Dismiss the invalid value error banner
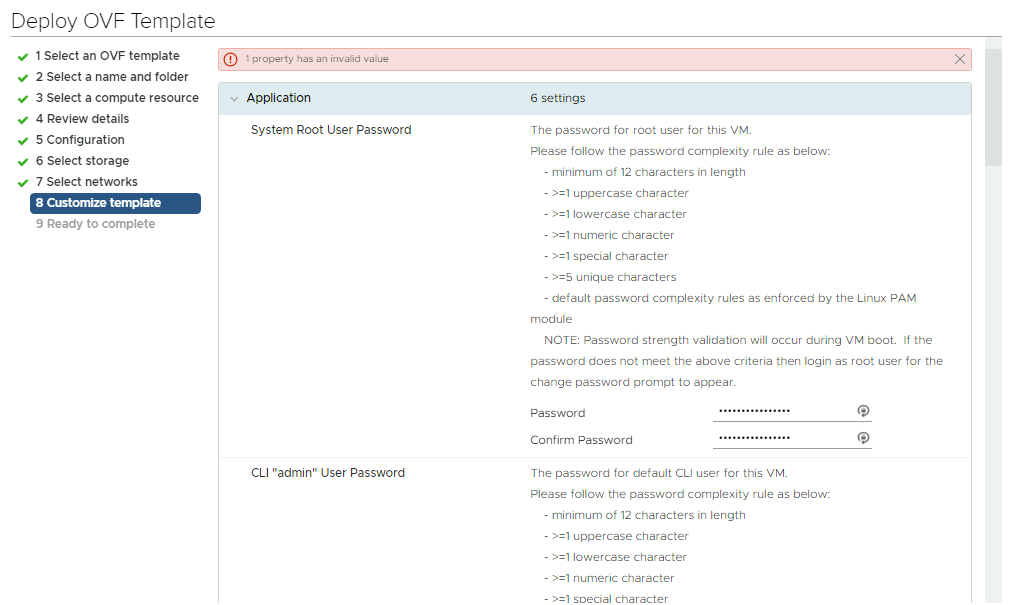The height and width of the screenshot is (605, 1014). click(x=960, y=59)
